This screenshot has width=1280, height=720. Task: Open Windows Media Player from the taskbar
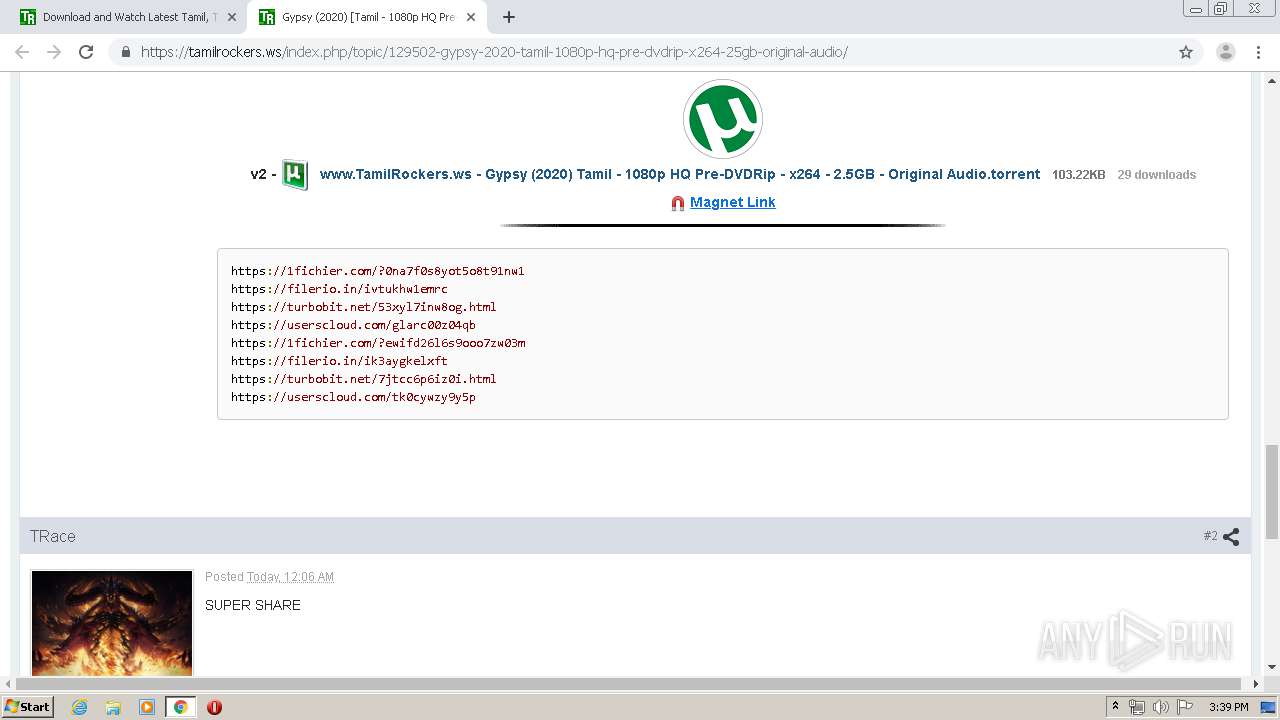pyautogui.click(x=147, y=707)
